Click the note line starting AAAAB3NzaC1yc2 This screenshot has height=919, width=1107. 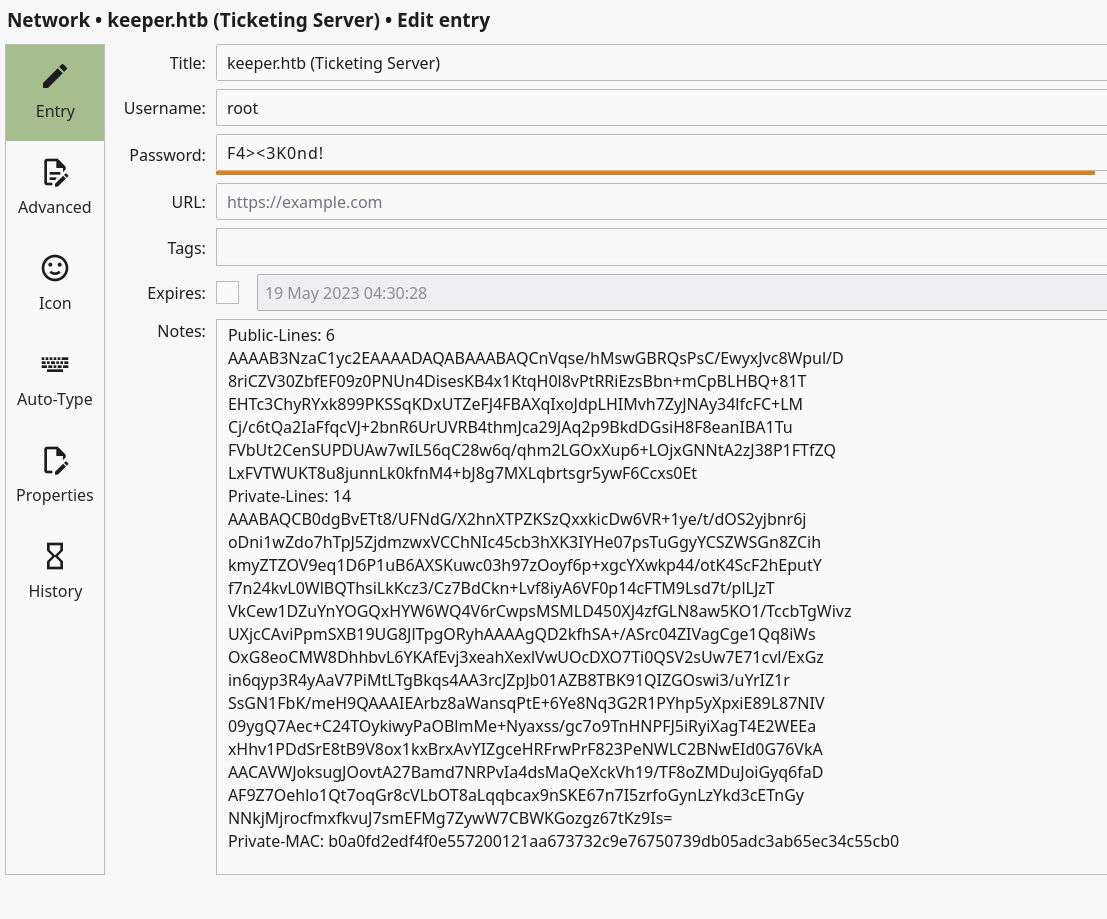pyautogui.click(x=535, y=359)
